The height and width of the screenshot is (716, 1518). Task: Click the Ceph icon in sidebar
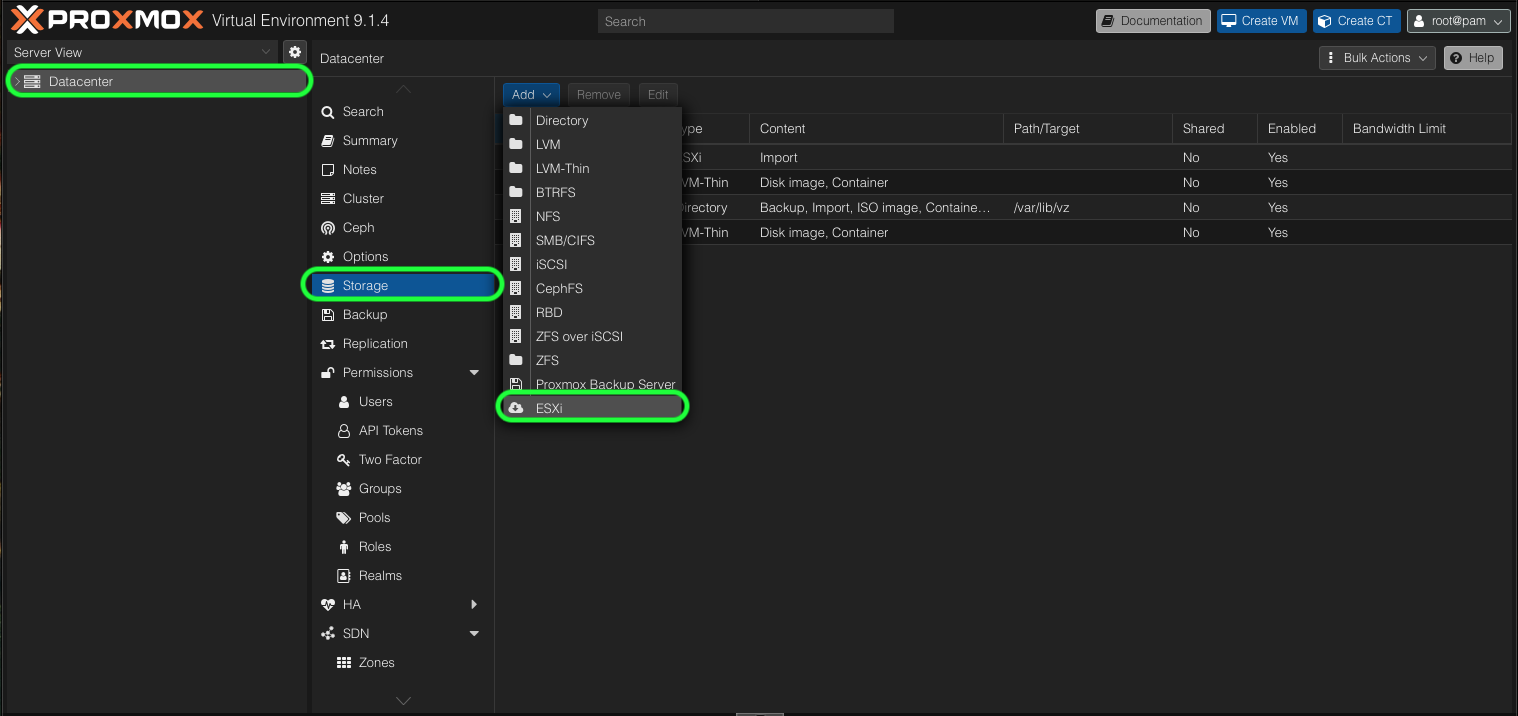[328, 228]
